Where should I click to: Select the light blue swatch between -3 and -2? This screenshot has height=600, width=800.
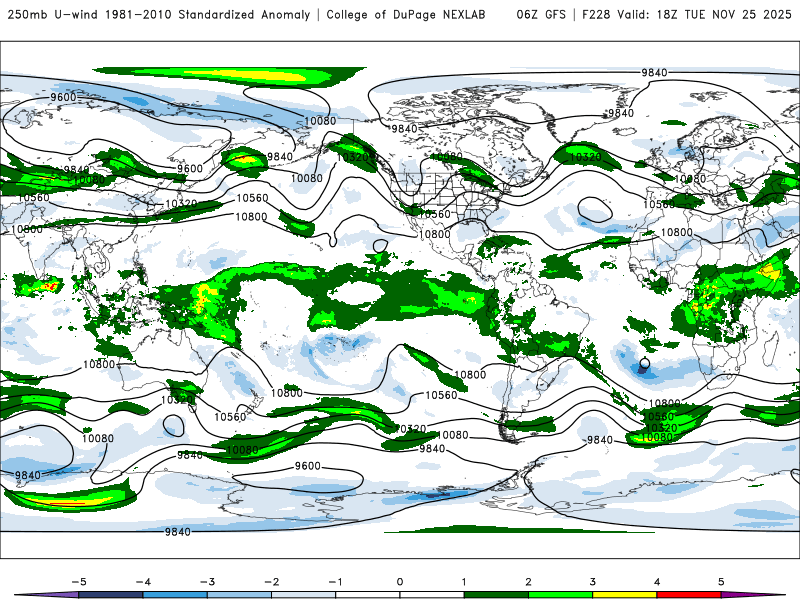click(239, 595)
